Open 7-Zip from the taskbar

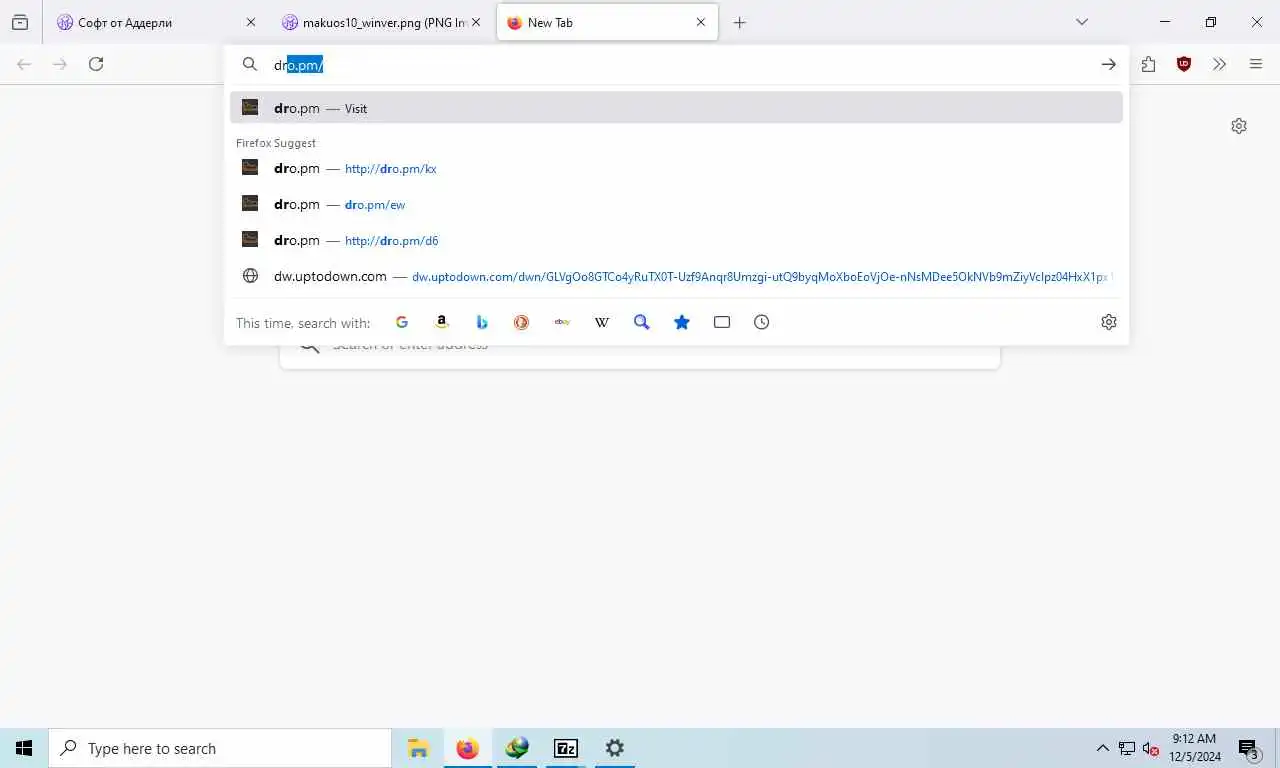point(565,748)
